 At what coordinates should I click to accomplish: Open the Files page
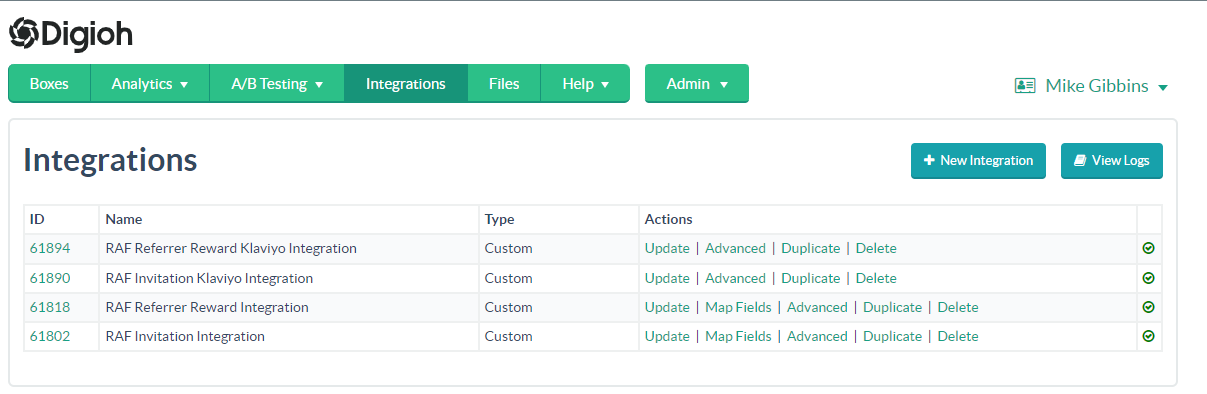pos(504,84)
